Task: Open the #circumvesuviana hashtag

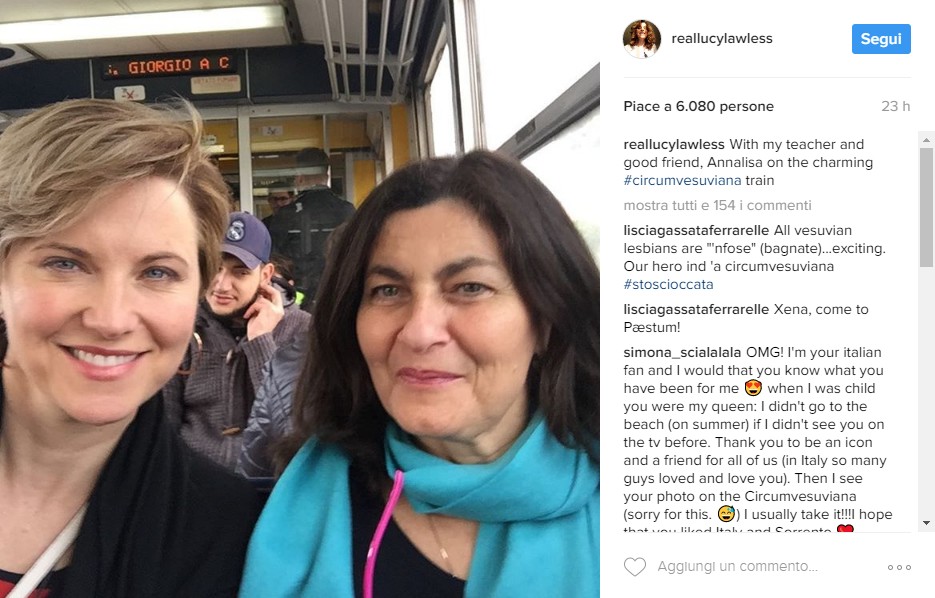Action: [682, 180]
